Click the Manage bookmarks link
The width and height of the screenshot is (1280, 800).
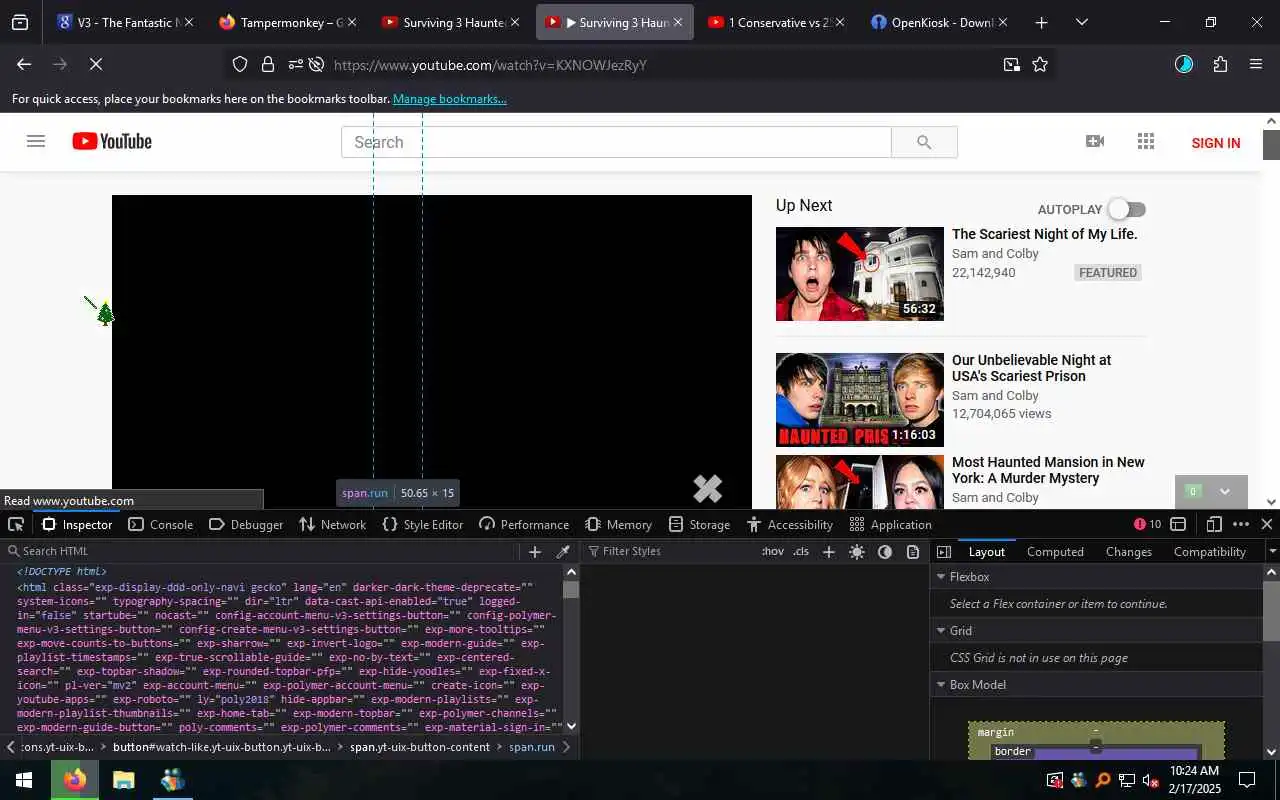click(x=450, y=99)
